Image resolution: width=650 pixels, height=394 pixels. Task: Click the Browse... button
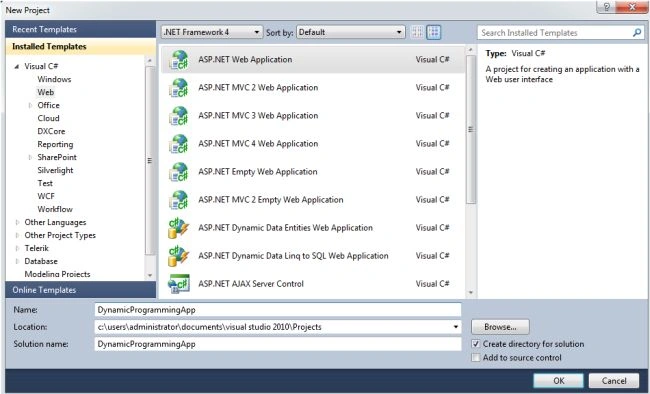pyautogui.click(x=500, y=327)
